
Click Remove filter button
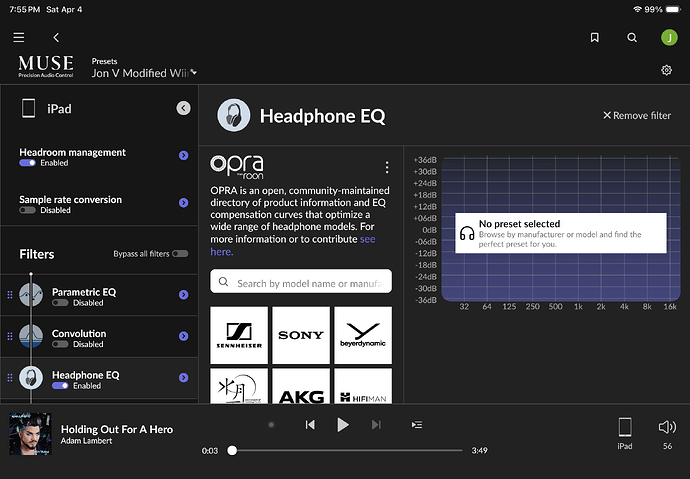(x=637, y=116)
